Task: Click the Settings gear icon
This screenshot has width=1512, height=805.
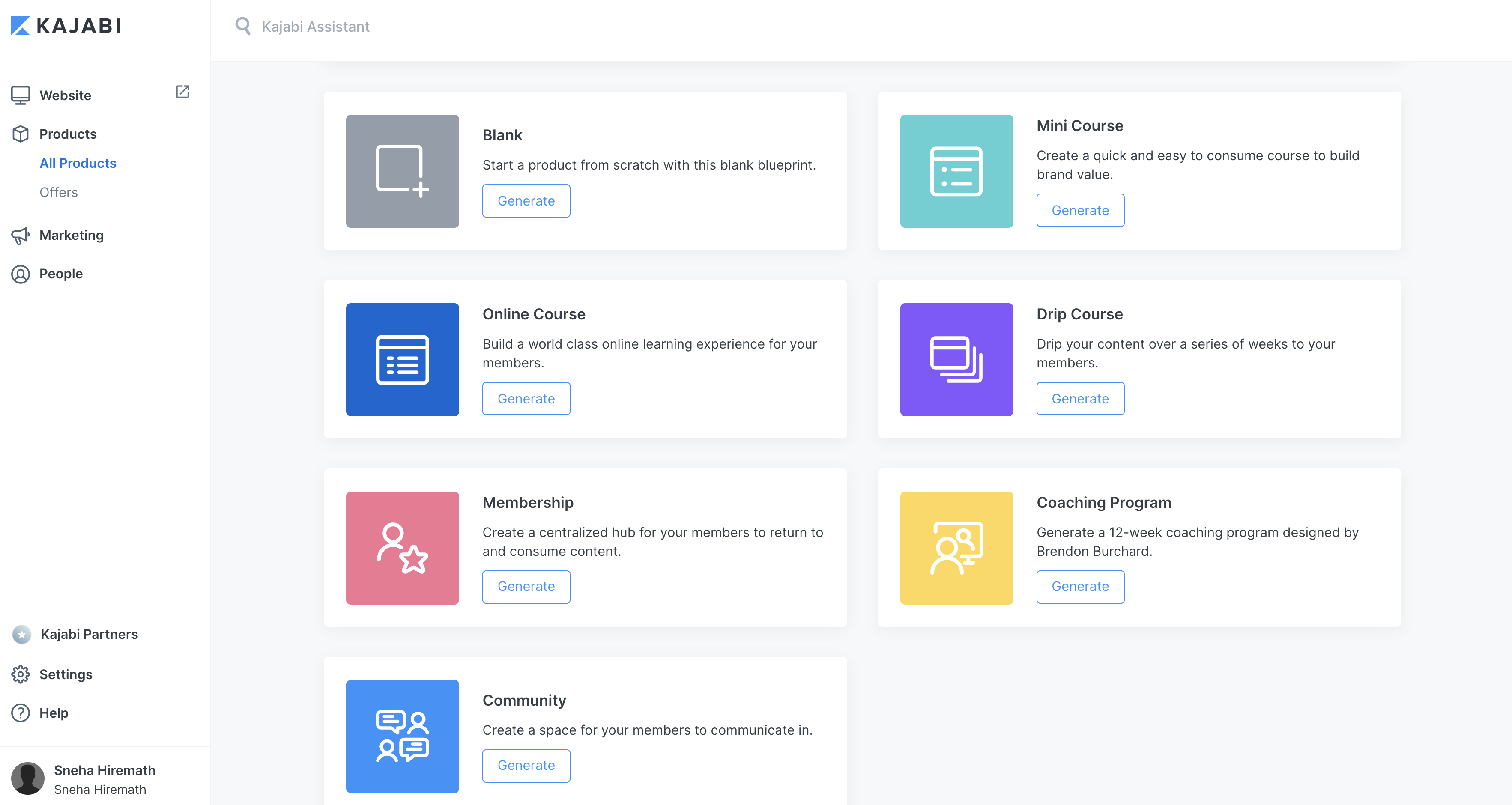Action: [21, 674]
